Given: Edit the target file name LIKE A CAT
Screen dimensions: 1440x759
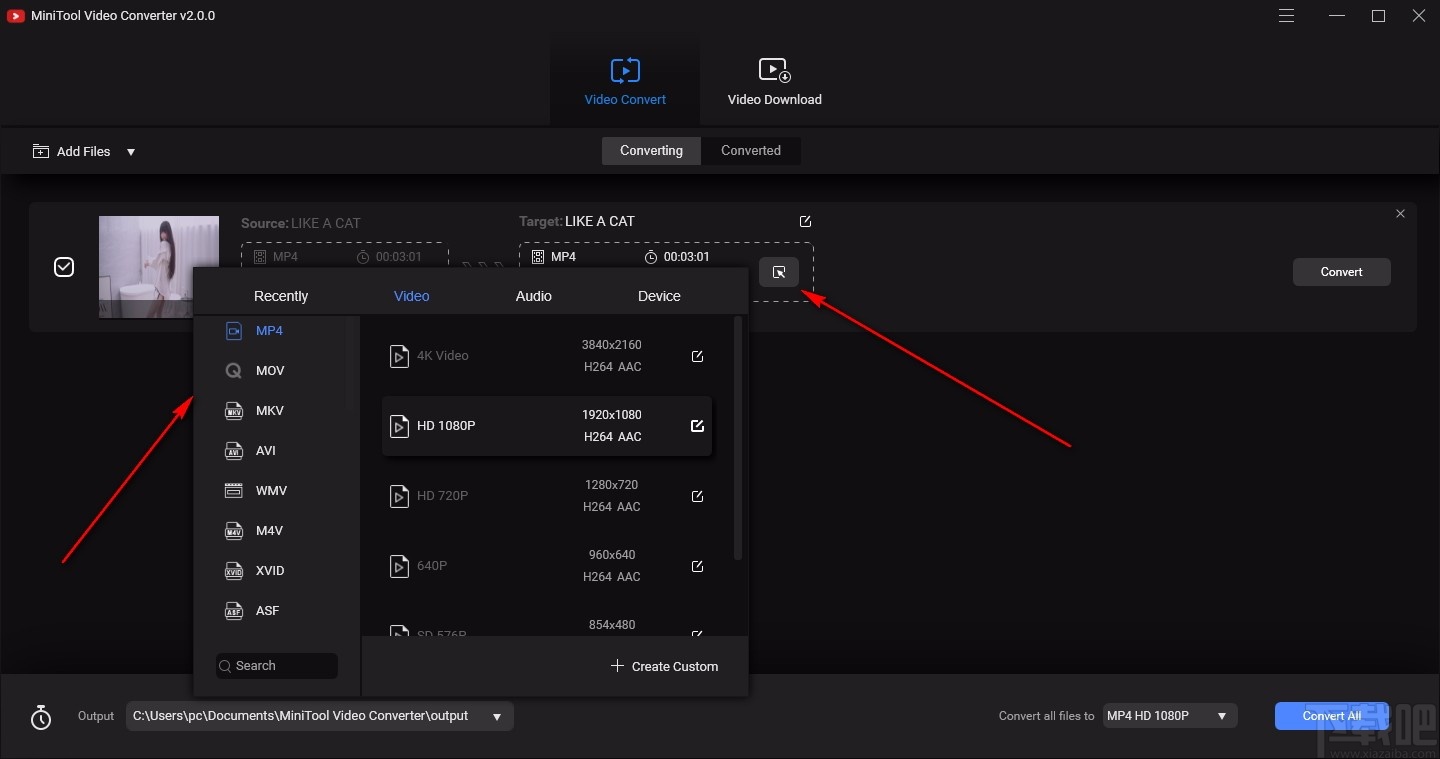Looking at the screenshot, I should pos(805,221).
